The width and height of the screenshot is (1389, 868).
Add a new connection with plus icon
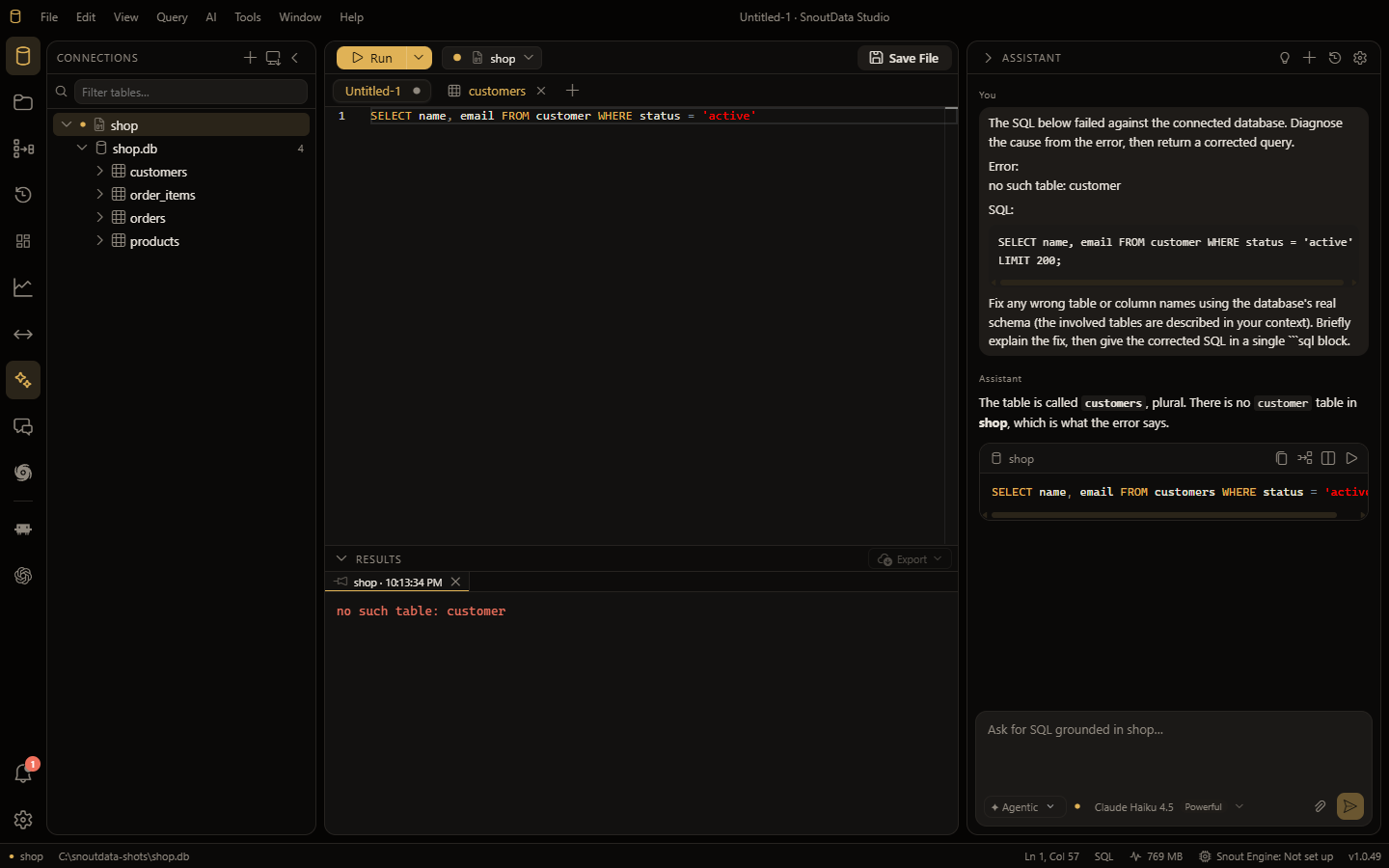250,58
